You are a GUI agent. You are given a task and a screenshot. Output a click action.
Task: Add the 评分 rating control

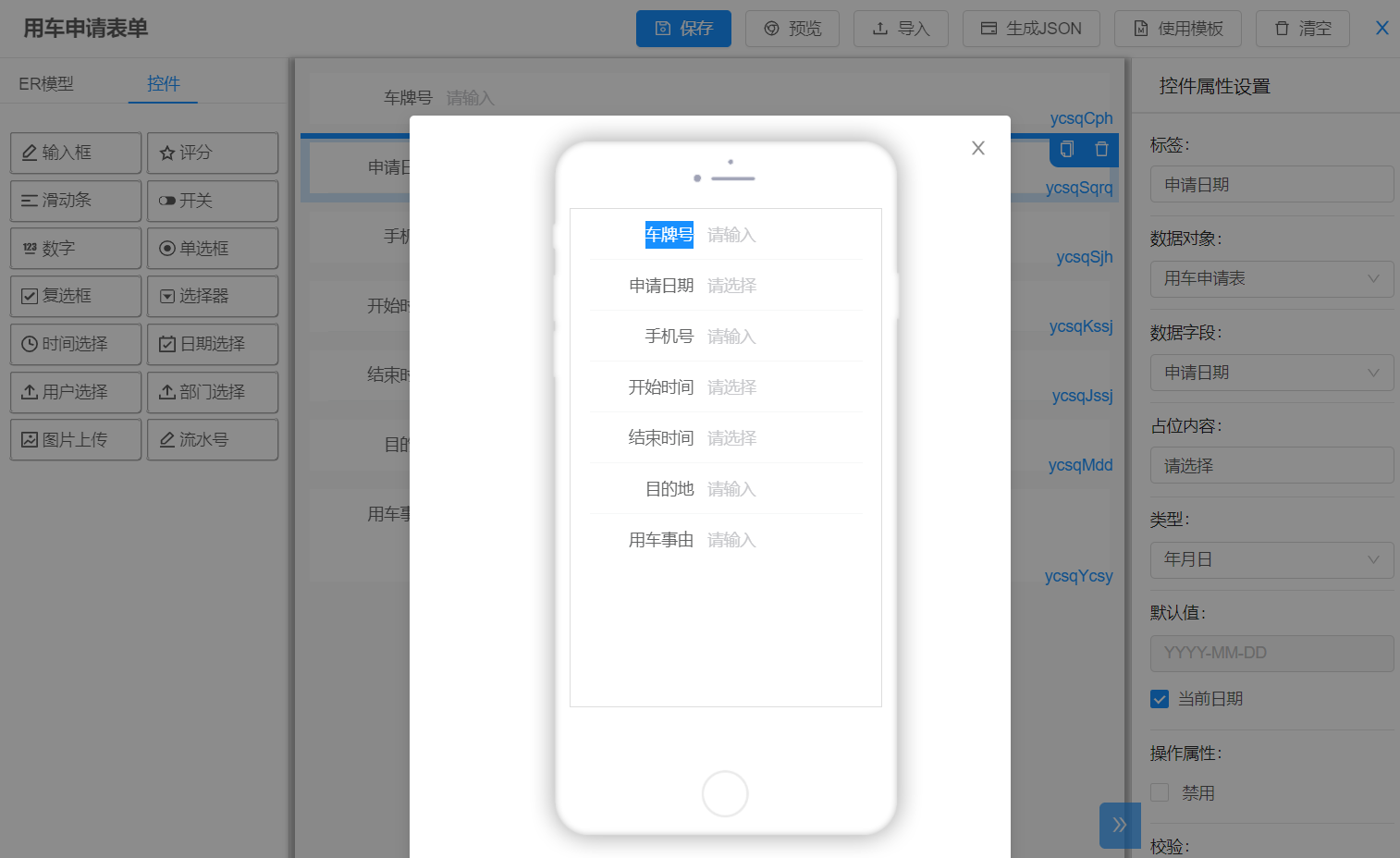213,153
